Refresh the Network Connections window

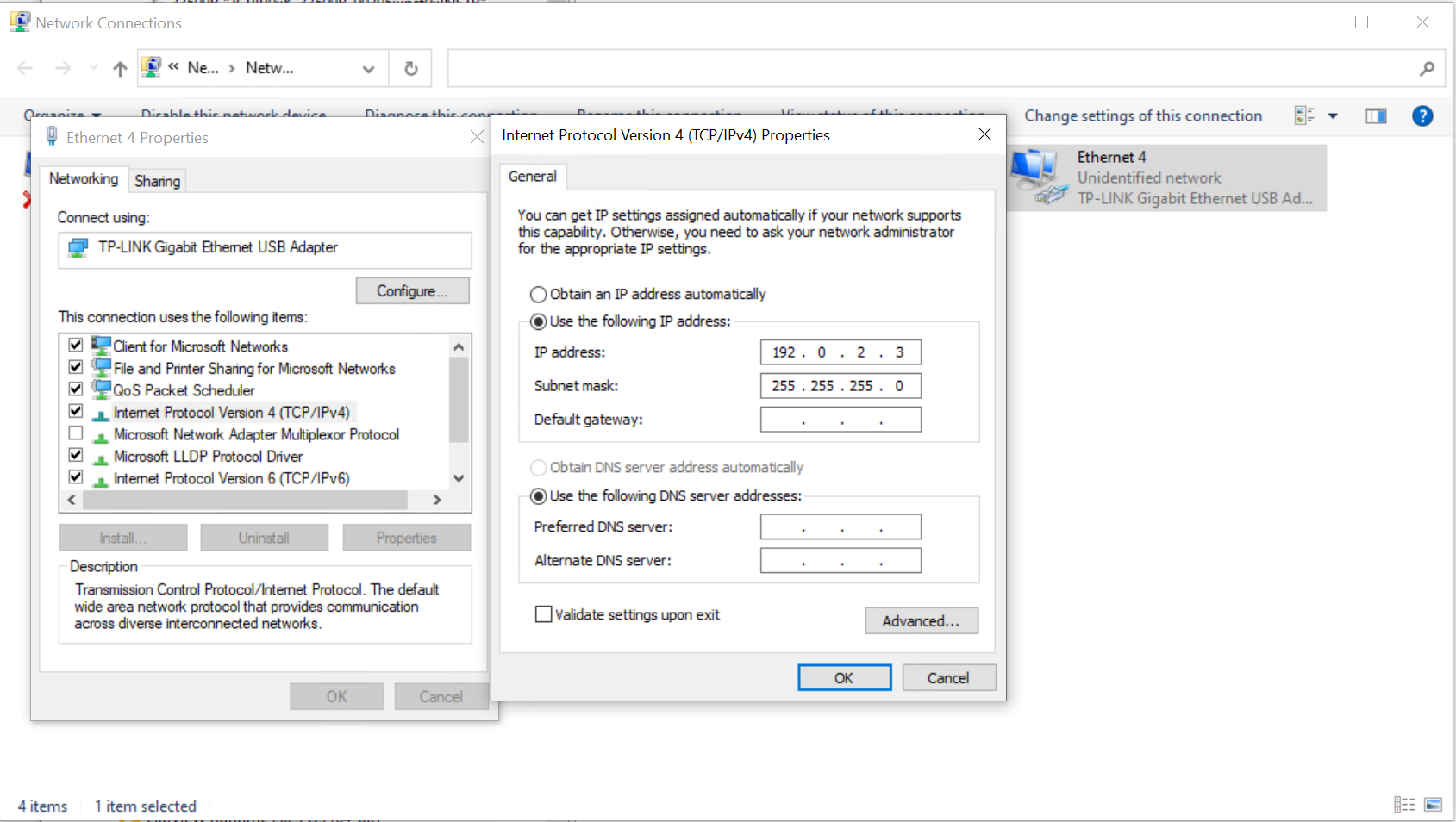pyautogui.click(x=411, y=69)
